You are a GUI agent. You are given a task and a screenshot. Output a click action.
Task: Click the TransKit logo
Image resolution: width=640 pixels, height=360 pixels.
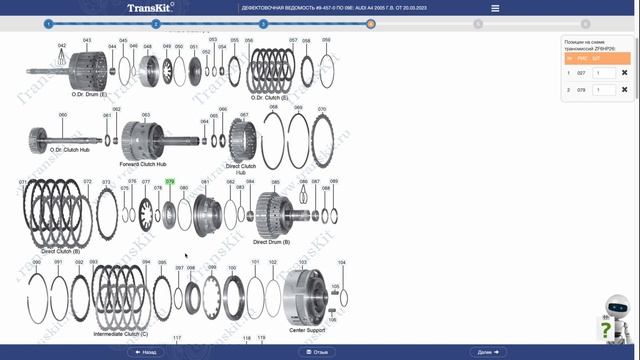coord(150,7)
